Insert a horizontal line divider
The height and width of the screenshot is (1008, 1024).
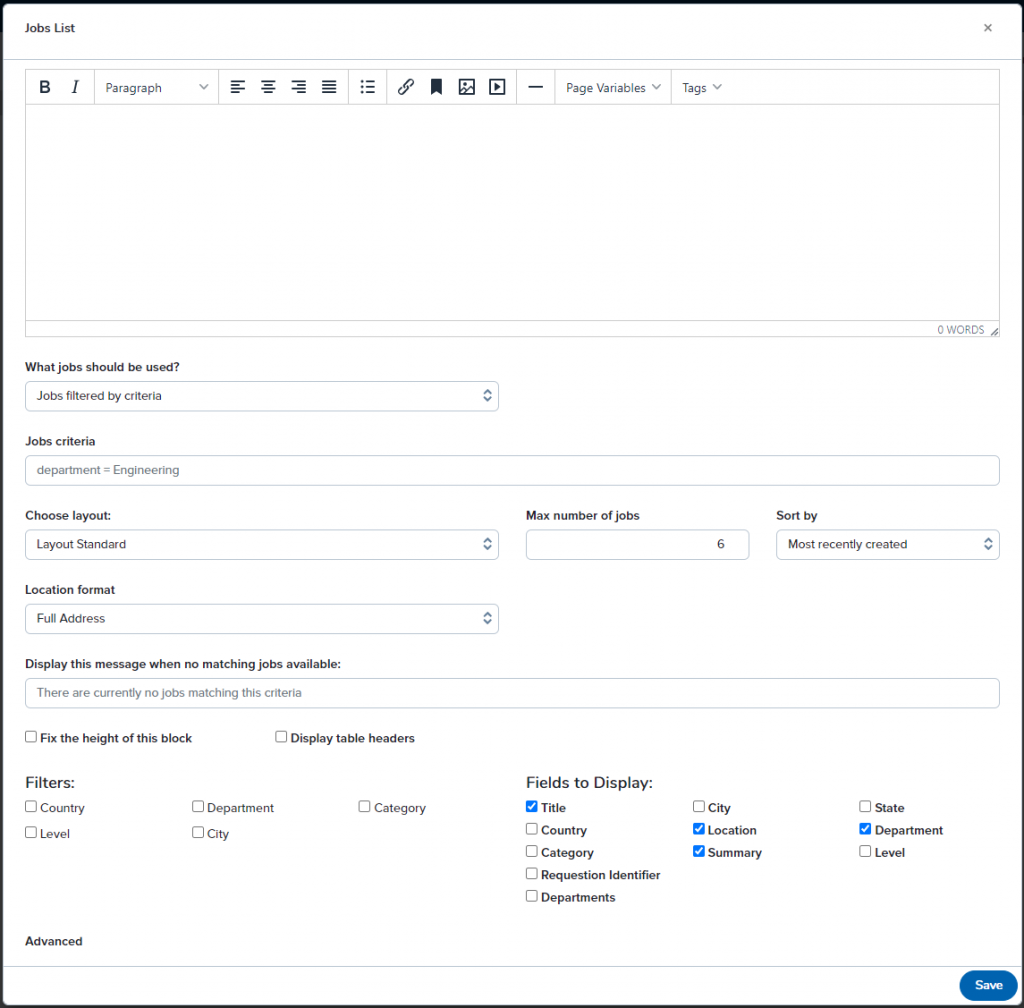click(x=535, y=88)
